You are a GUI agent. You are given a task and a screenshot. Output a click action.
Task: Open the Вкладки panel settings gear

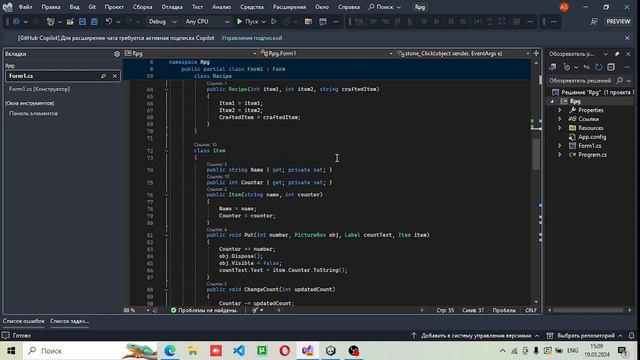coord(117,54)
